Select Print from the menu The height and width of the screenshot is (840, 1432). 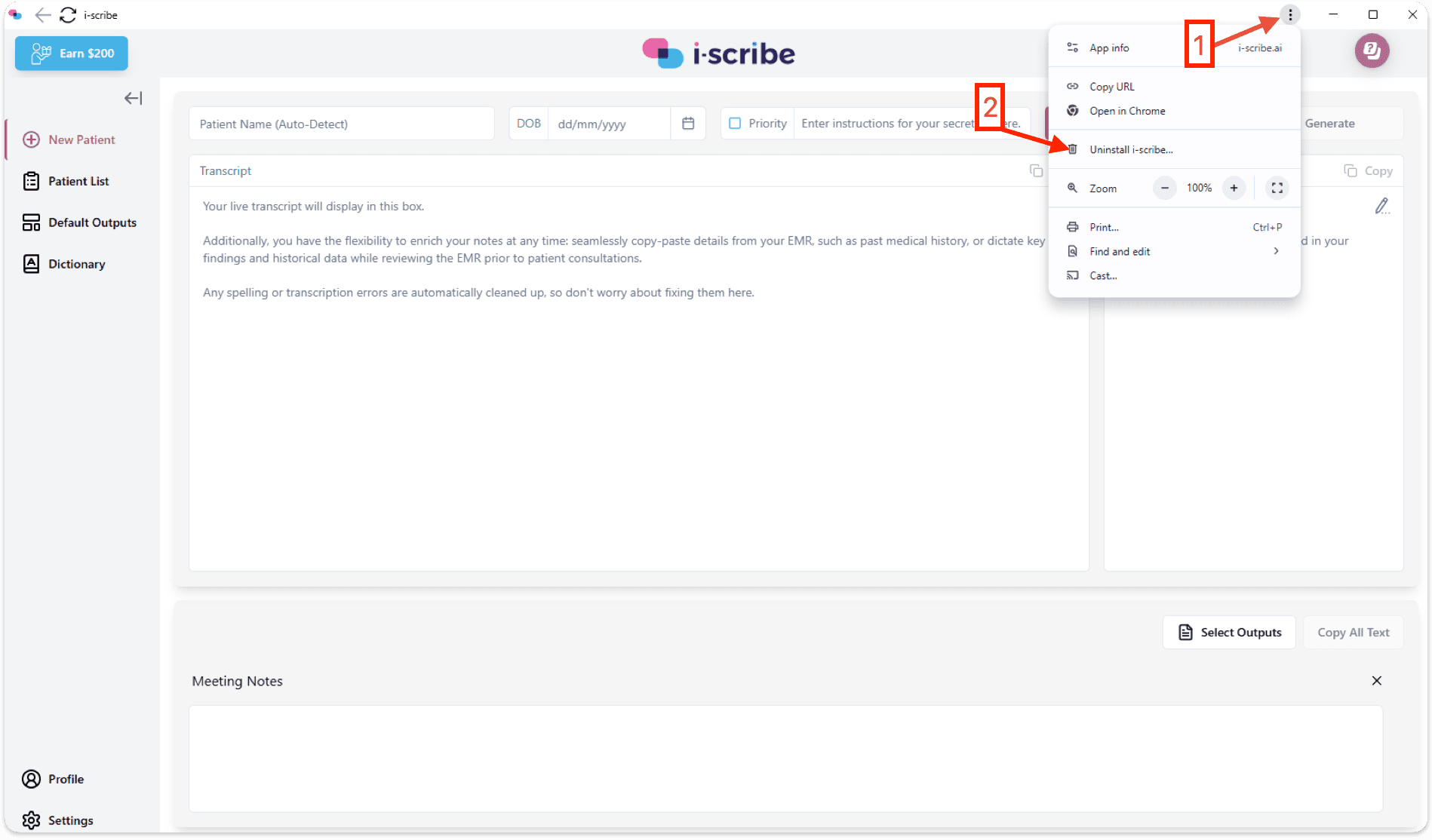pyautogui.click(x=1174, y=227)
